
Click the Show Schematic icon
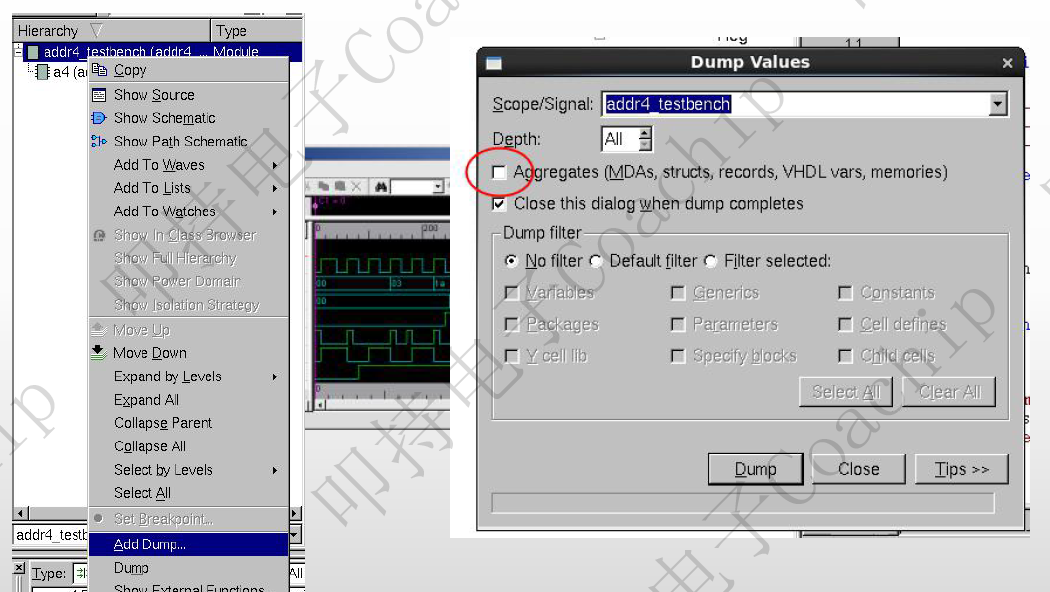[99, 118]
